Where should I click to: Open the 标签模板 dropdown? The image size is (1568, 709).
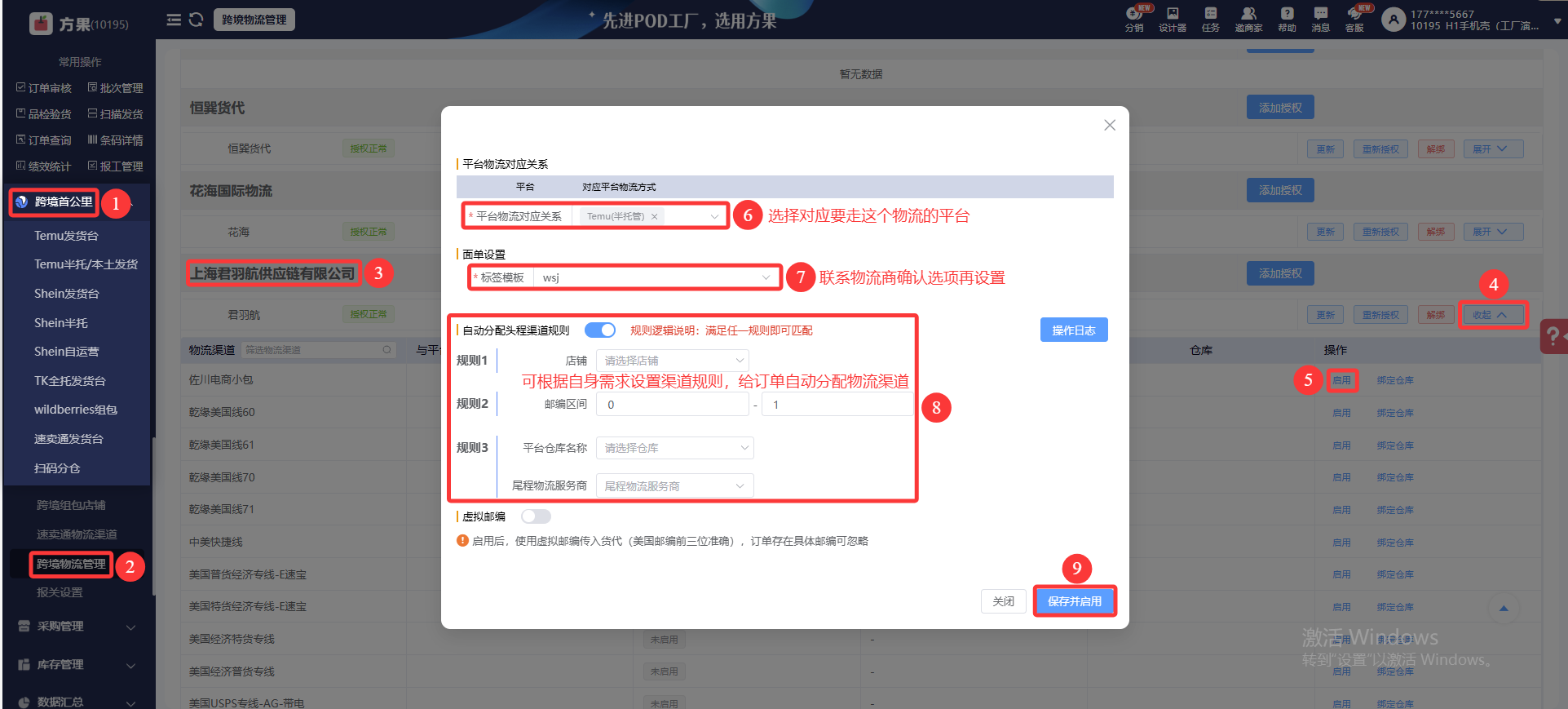656,277
